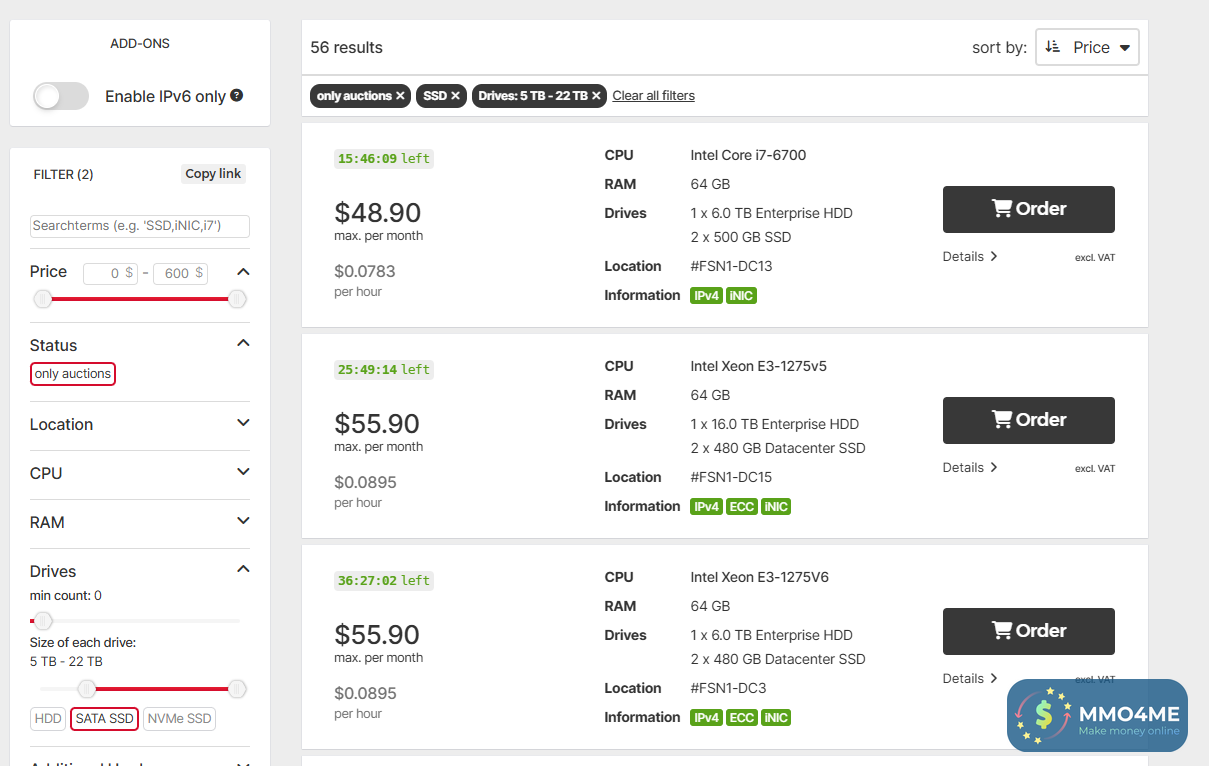The image size is (1209, 766).
Task: Open the sort by Price dropdown
Action: click(x=1087, y=47)
